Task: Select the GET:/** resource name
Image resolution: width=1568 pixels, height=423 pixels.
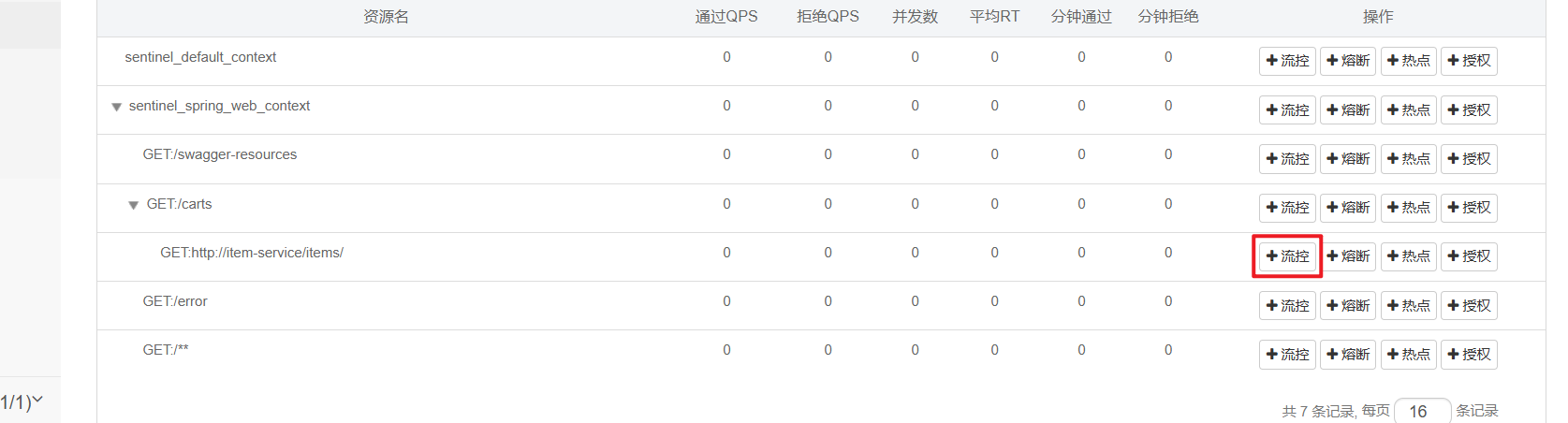Action: (166, 350)
